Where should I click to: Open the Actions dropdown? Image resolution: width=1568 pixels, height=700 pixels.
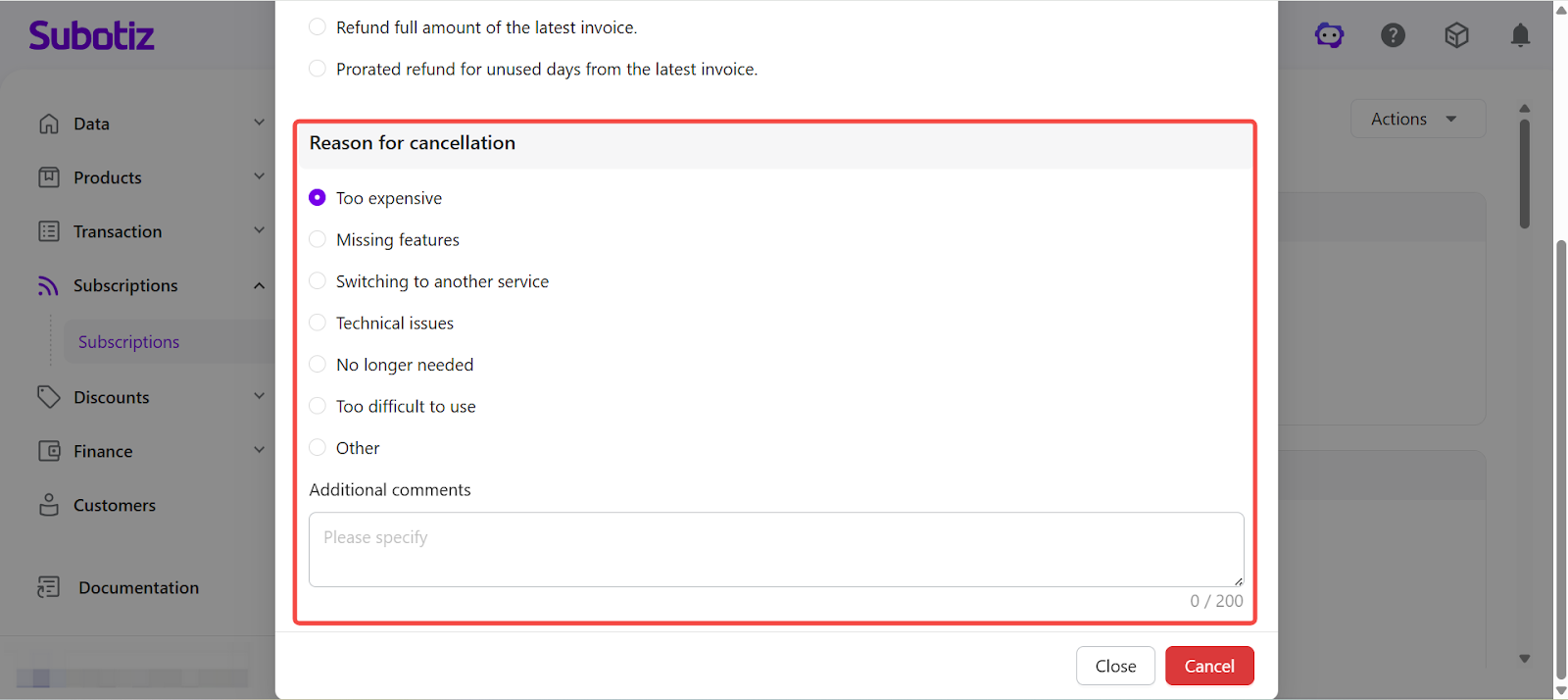coord(1417,119)
